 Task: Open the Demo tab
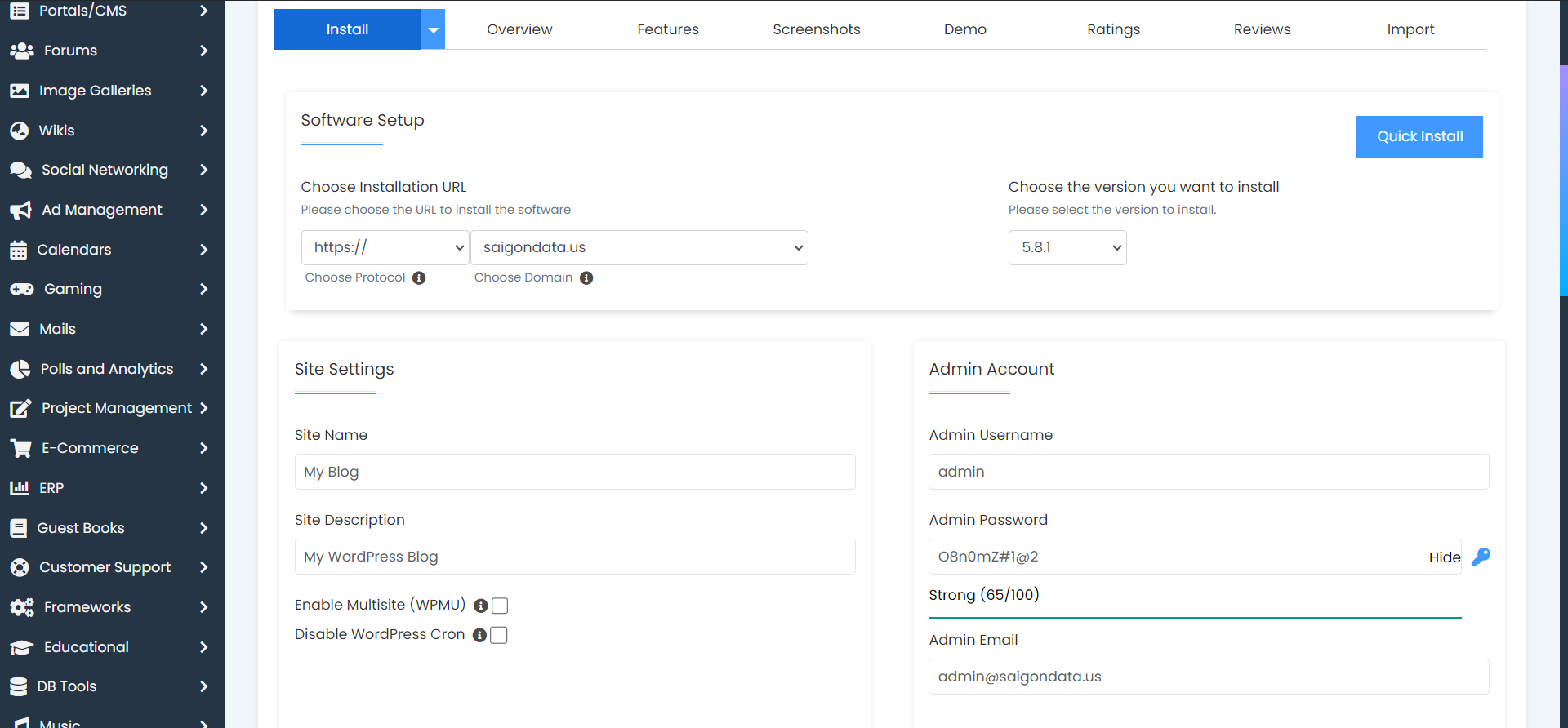[965, 29]
